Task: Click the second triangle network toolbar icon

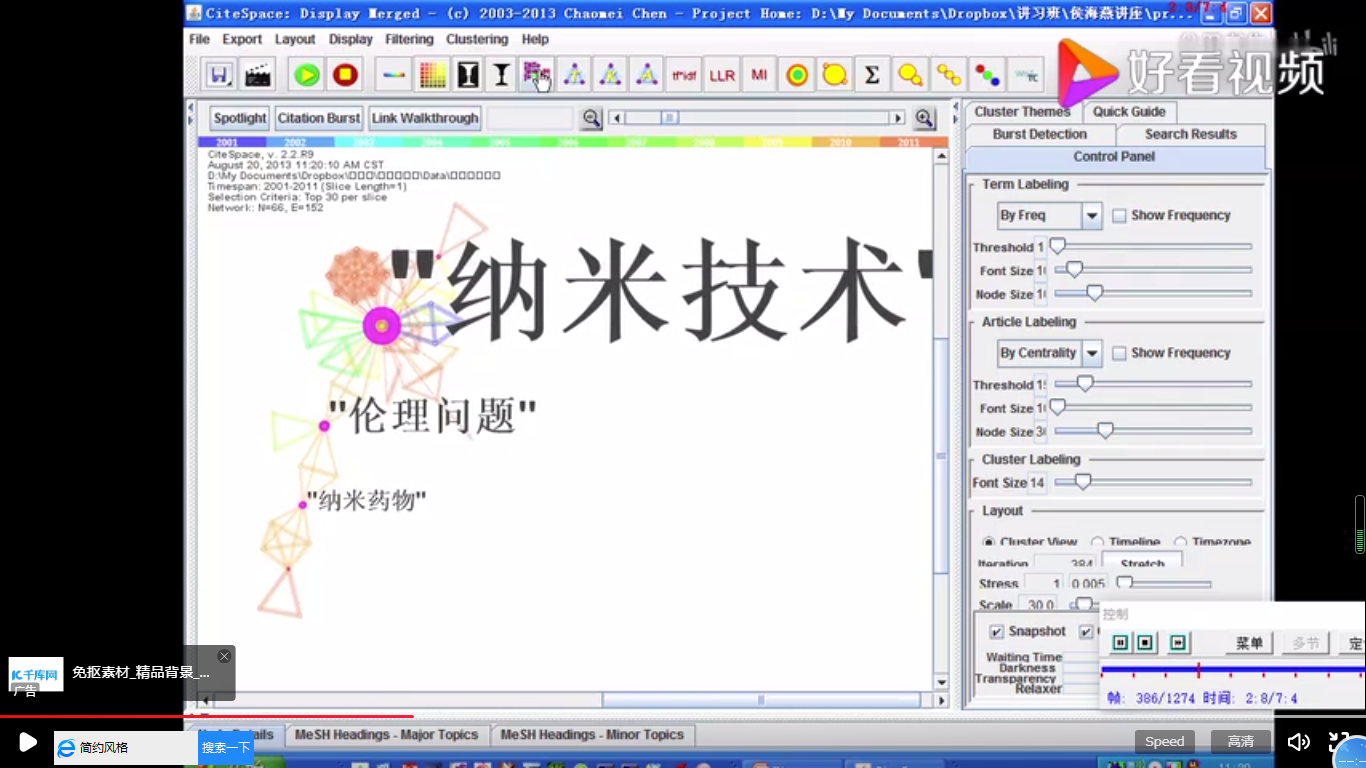Action: (x=610, y=75)
